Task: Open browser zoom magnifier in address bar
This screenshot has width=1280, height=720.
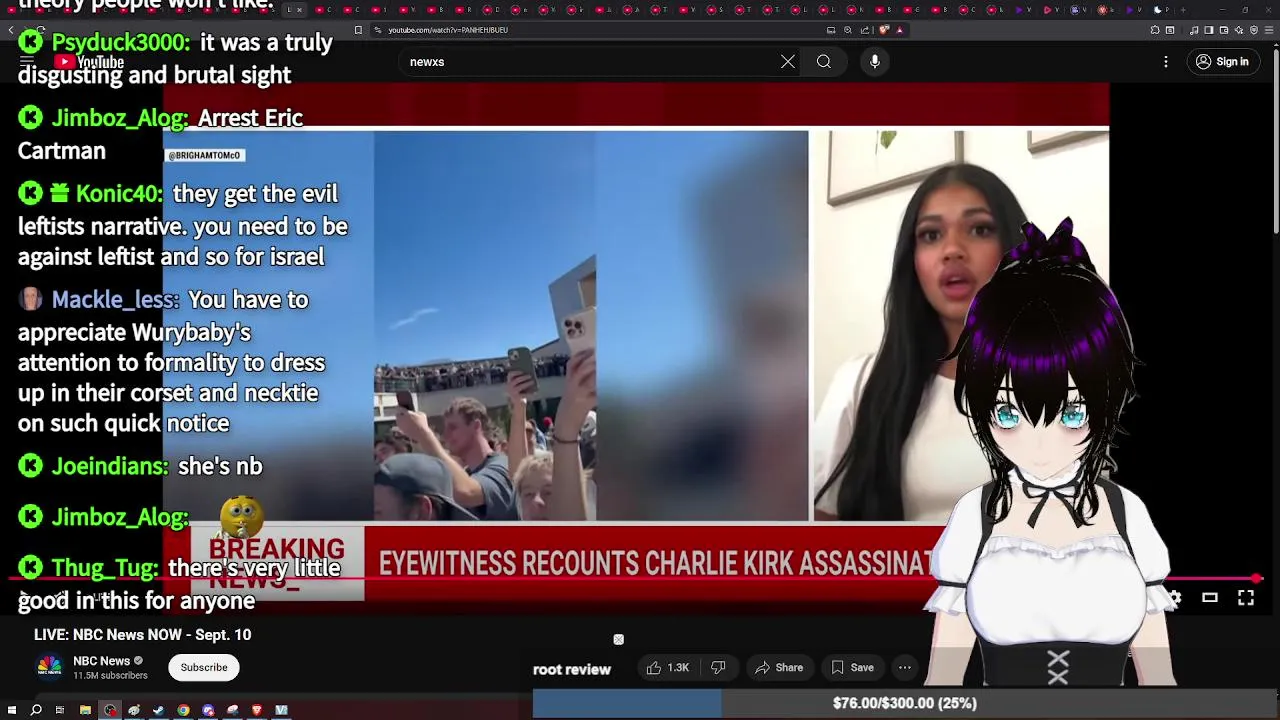Action: (848, 30)
